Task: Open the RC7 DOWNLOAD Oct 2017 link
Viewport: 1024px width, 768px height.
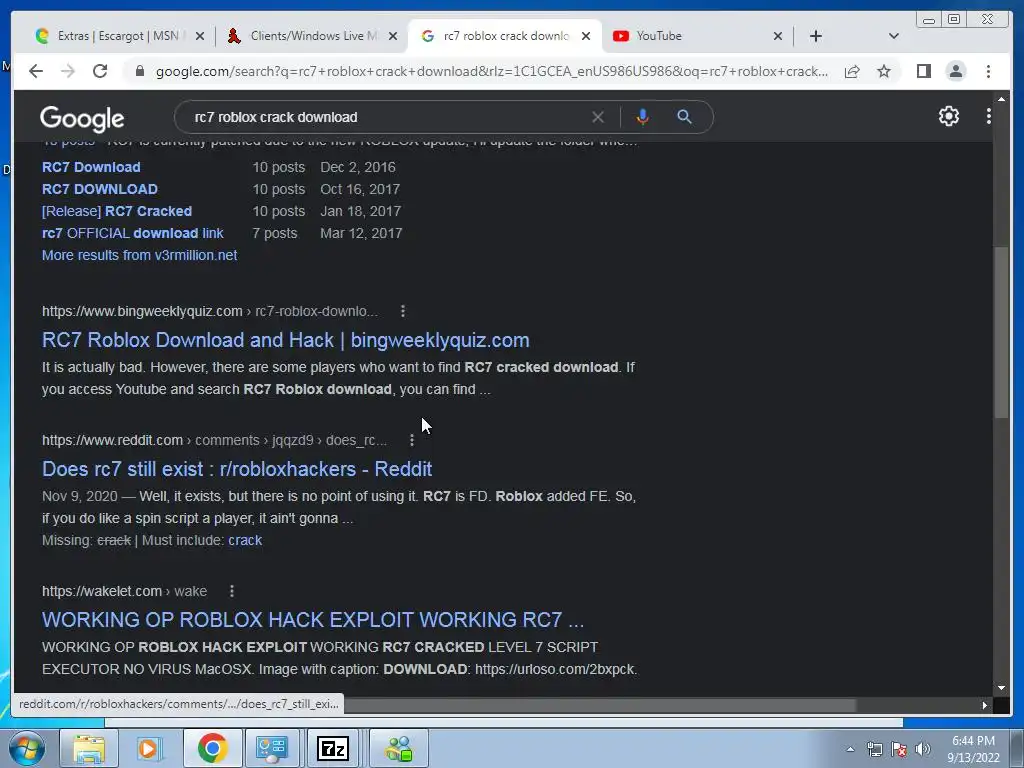Action: (x=99, y=189)
